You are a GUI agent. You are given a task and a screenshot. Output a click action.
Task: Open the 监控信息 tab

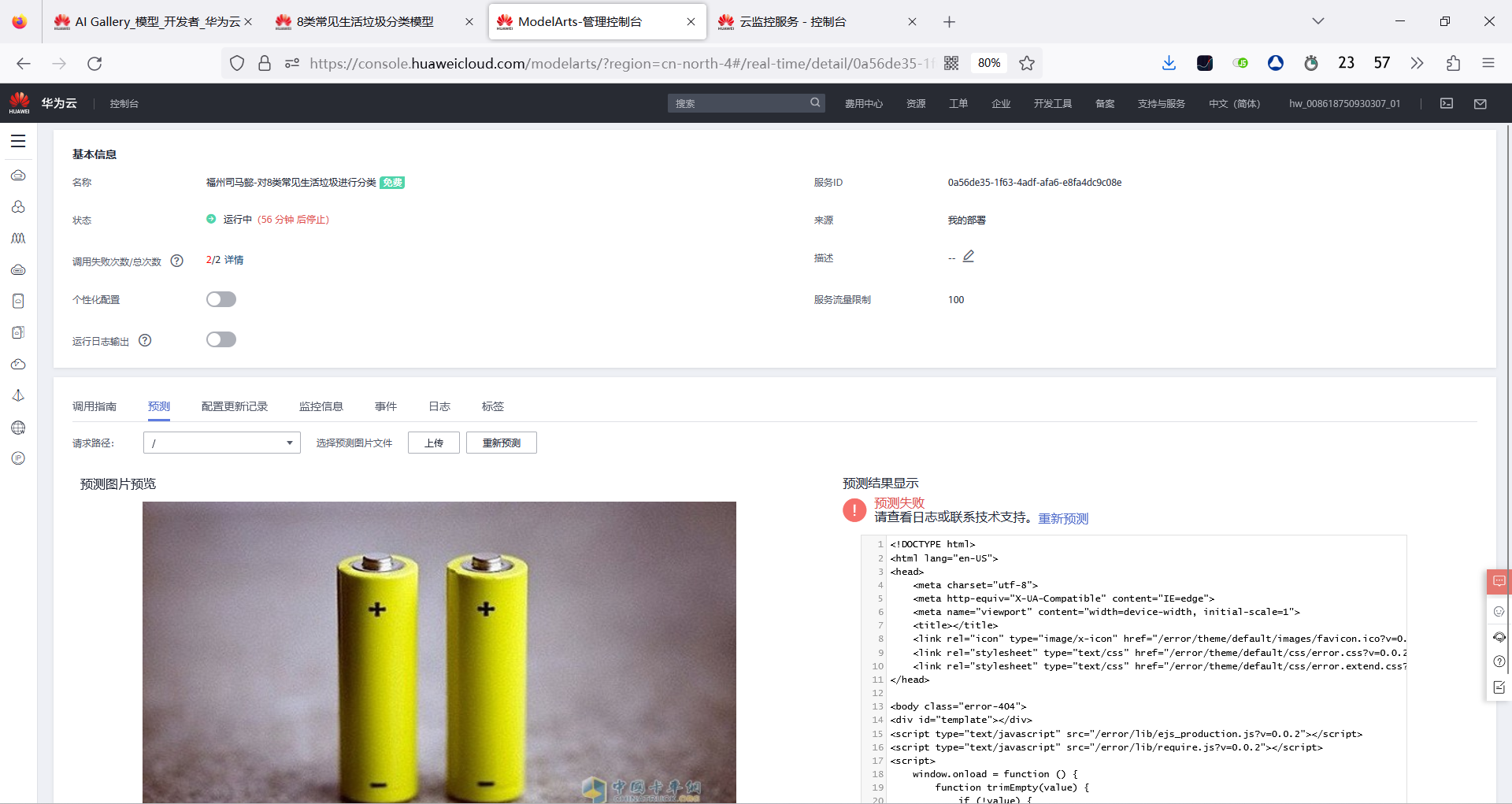(321, 406)
